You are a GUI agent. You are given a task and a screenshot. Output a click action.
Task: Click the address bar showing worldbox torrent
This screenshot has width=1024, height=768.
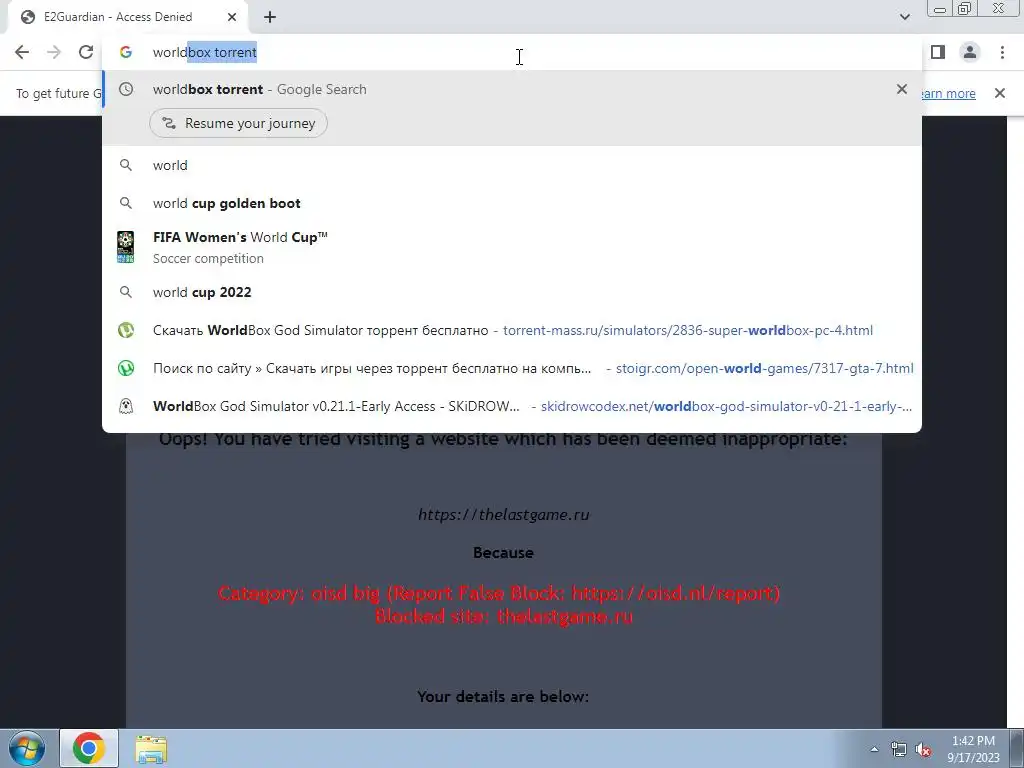(512, 52)
